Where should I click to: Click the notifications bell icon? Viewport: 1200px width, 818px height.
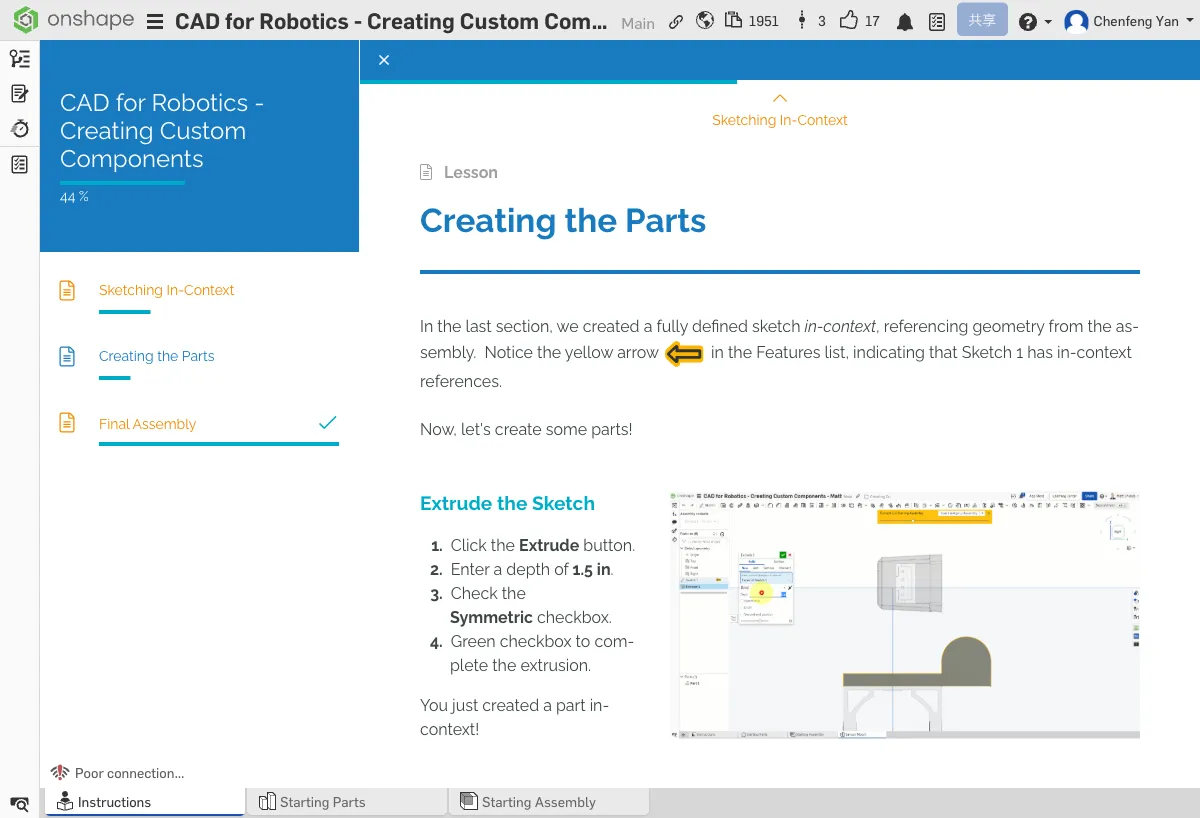pos(905,21)
